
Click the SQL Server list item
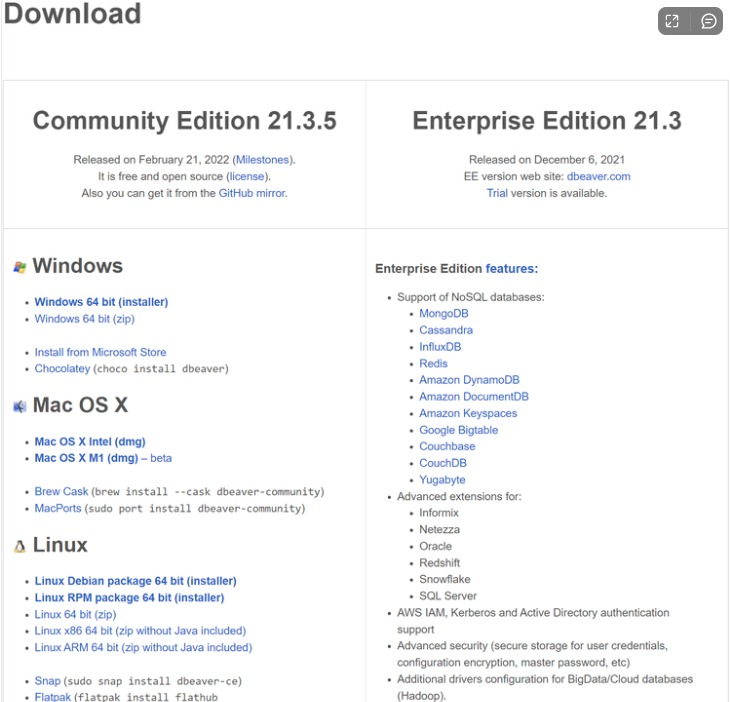point(448,596)
